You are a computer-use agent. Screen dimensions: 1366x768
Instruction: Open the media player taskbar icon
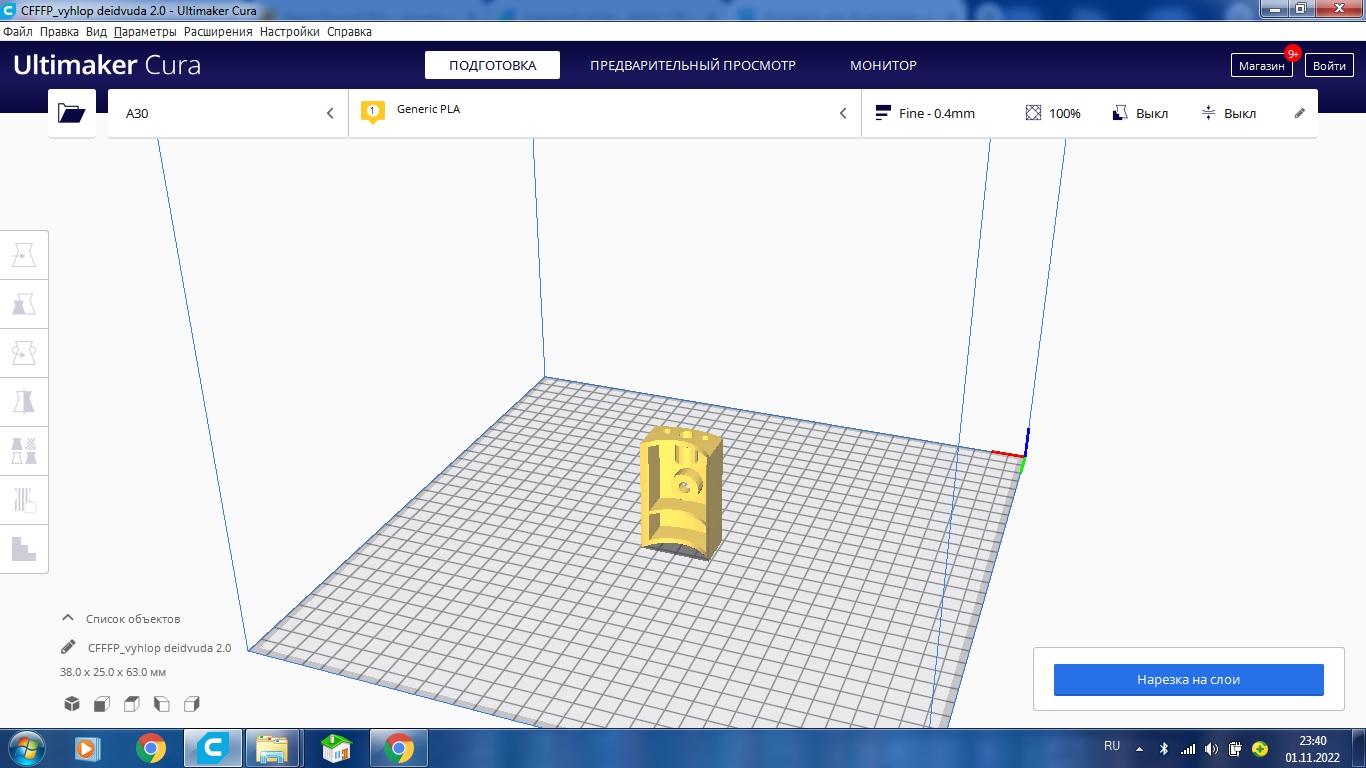tap(88, 747)
